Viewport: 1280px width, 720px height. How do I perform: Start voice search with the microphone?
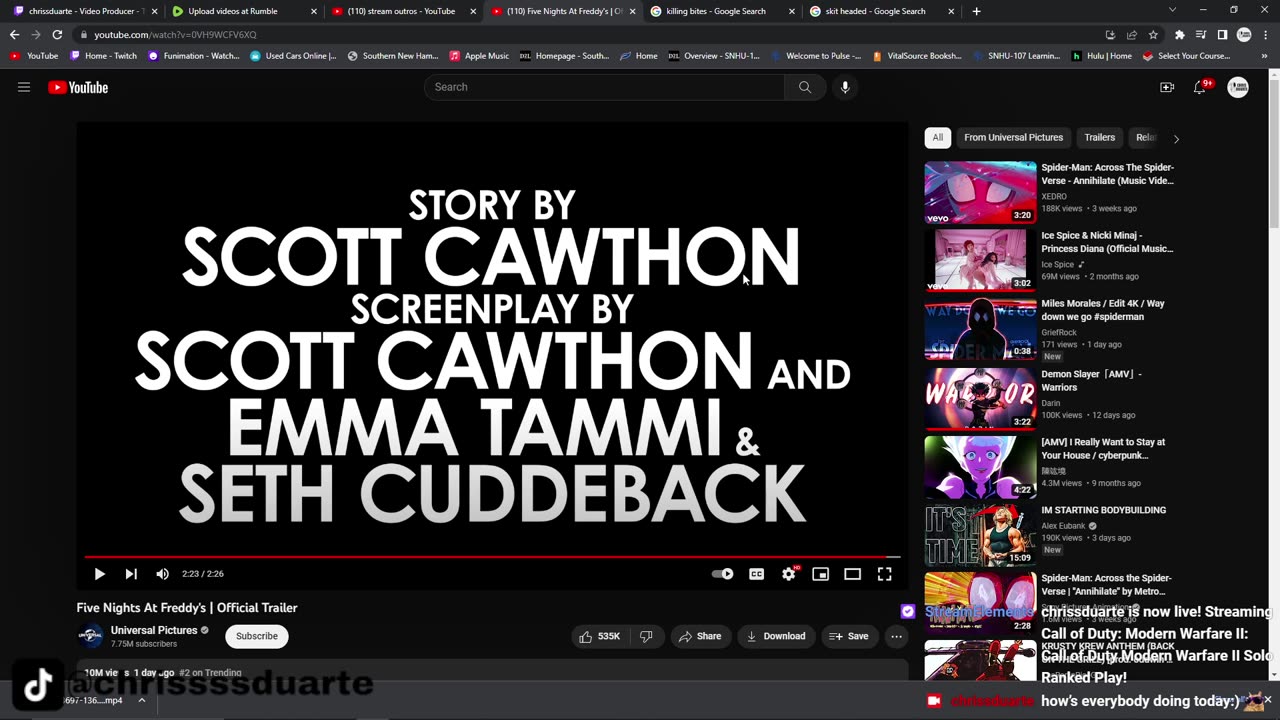(x=845, y=87)
